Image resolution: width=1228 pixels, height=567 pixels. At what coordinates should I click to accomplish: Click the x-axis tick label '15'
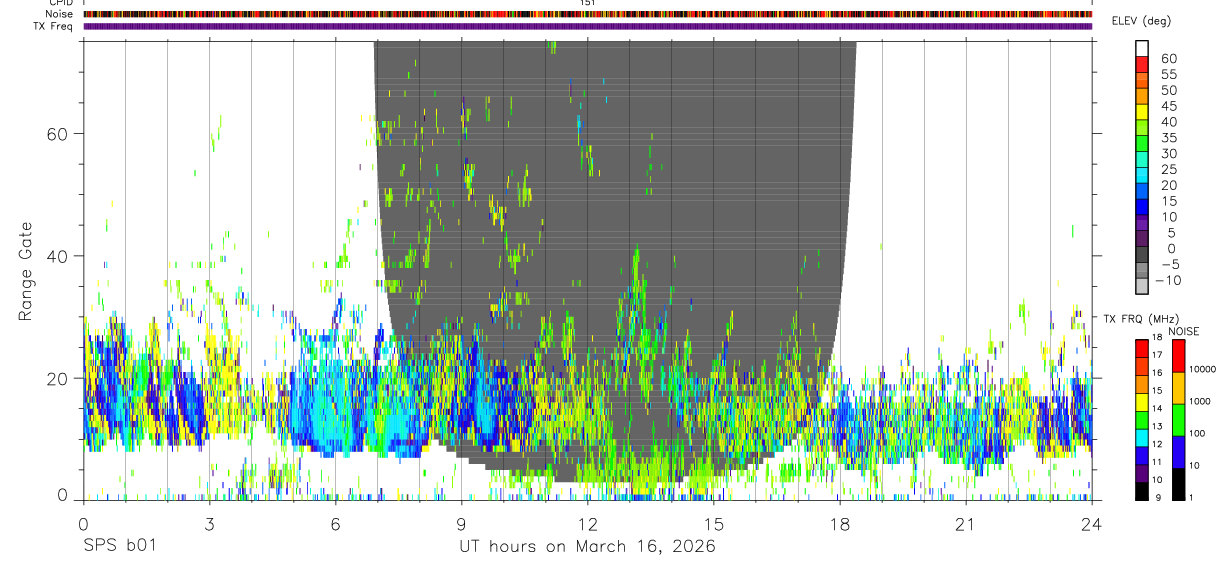714,524
